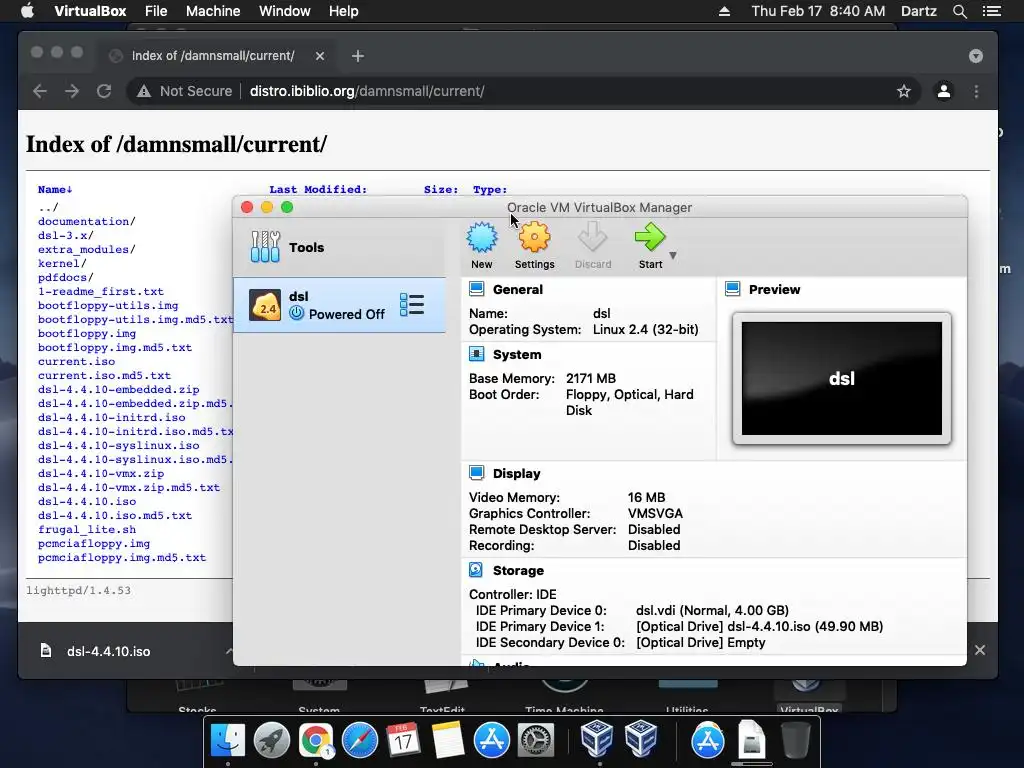Go back in Chrome browser
Screen dimensions: 1024x768
point(40,91)
